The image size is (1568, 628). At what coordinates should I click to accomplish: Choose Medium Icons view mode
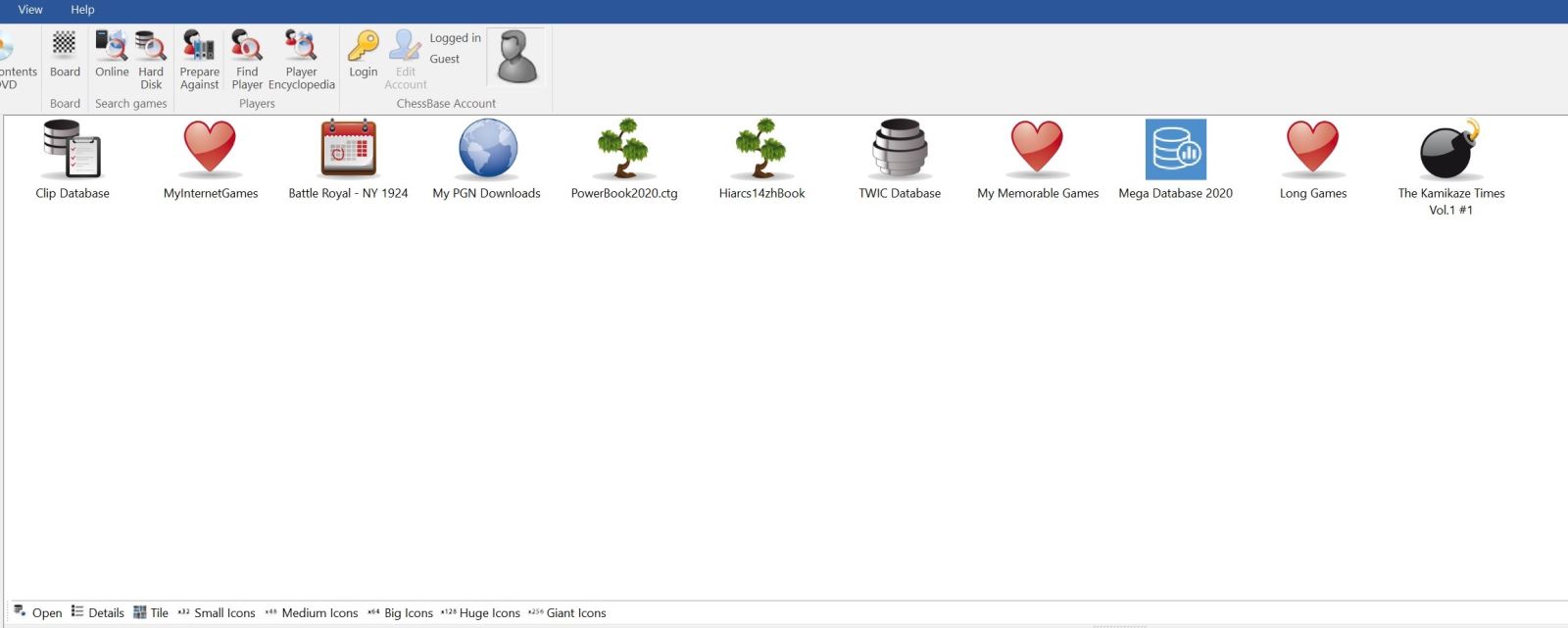(x=312, y=613)
